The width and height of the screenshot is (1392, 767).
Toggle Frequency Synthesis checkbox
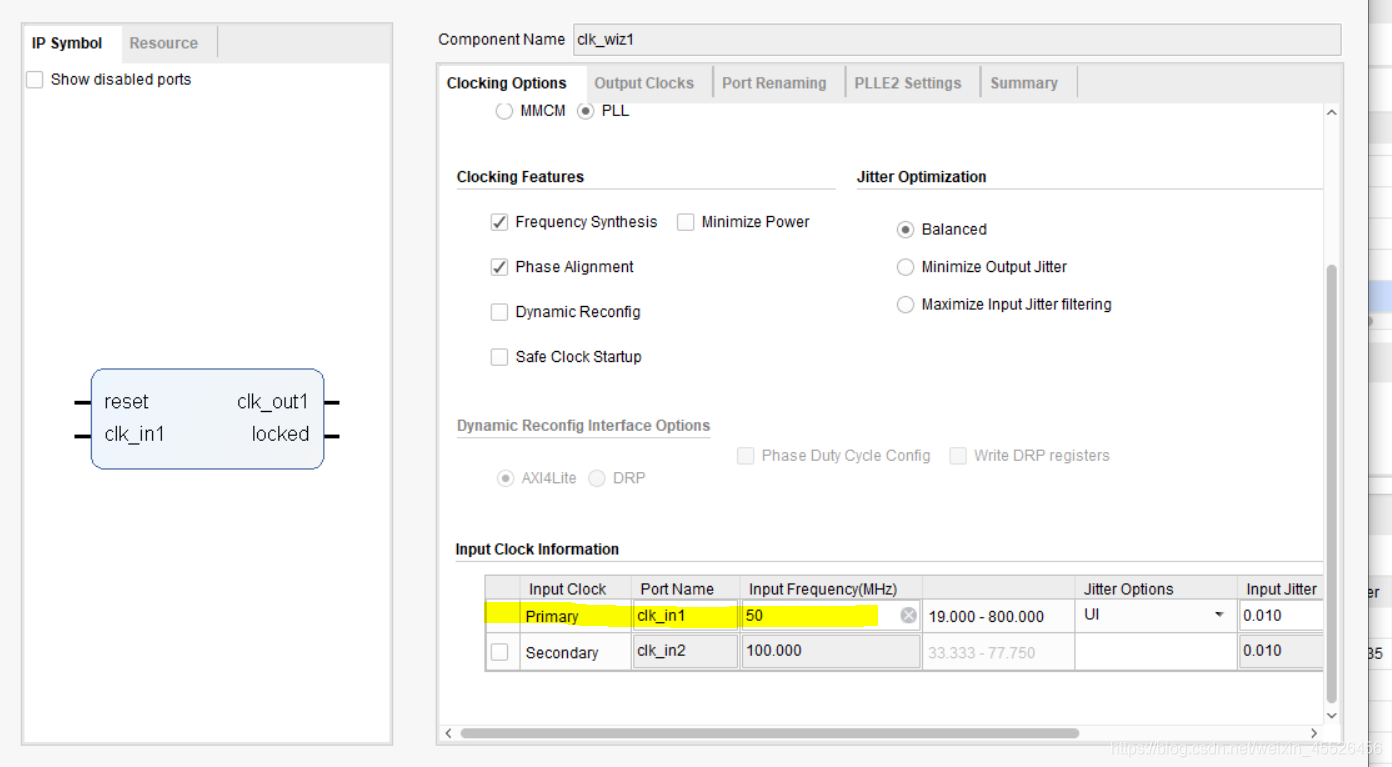[x=499, y=222]
